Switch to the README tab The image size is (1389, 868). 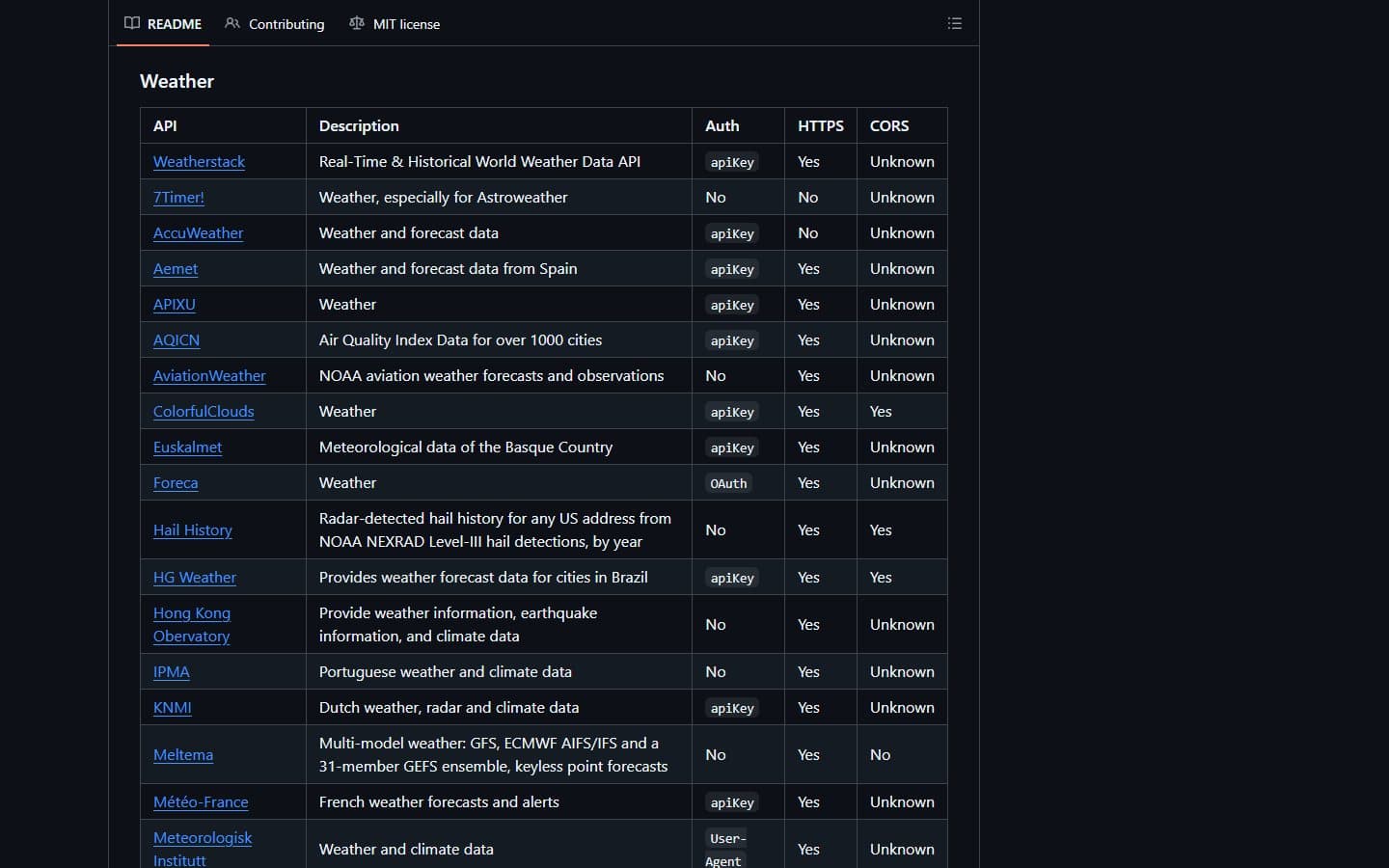pyautogui.click(x=163, y=23)
